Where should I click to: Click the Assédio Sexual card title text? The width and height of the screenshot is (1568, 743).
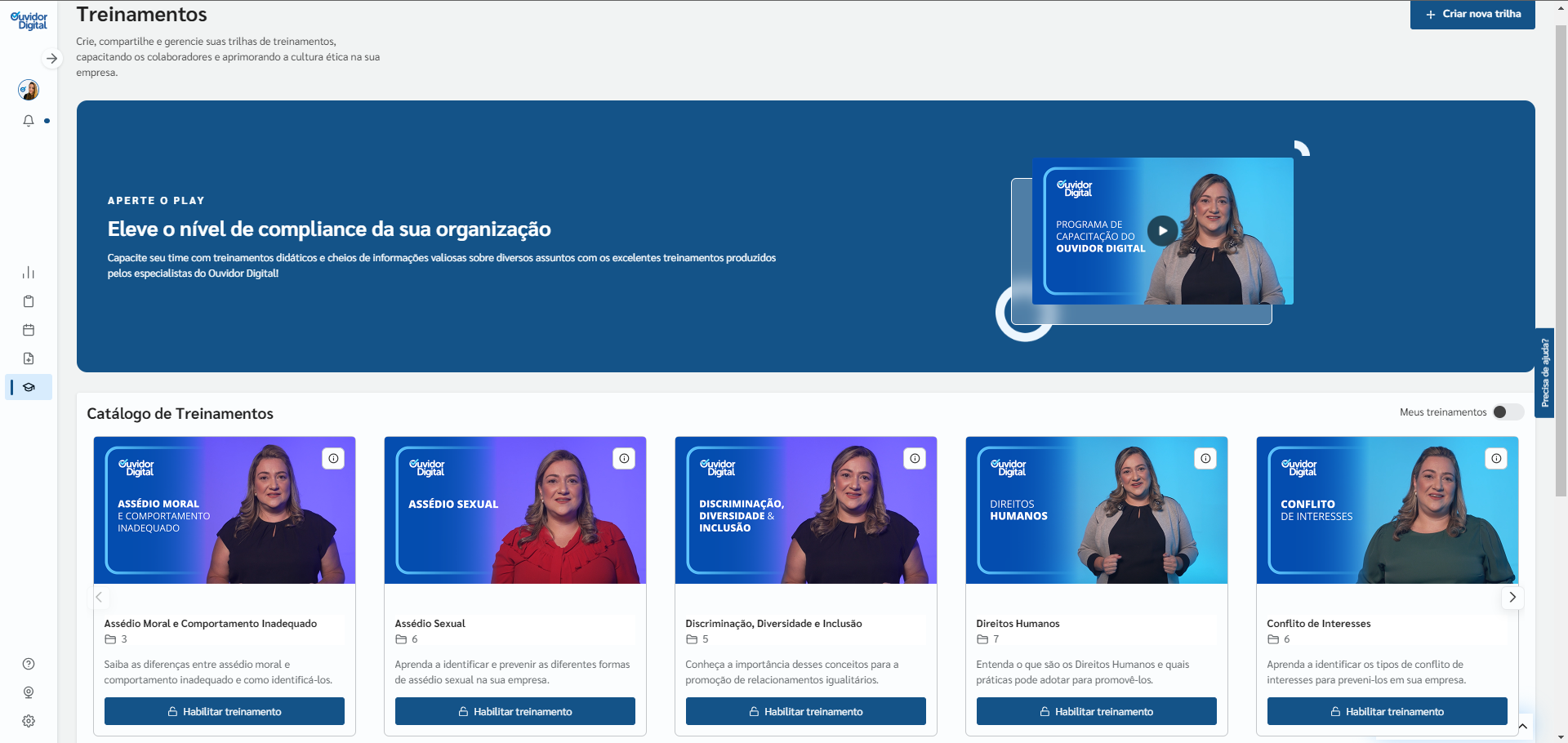[x=430, y=624]
